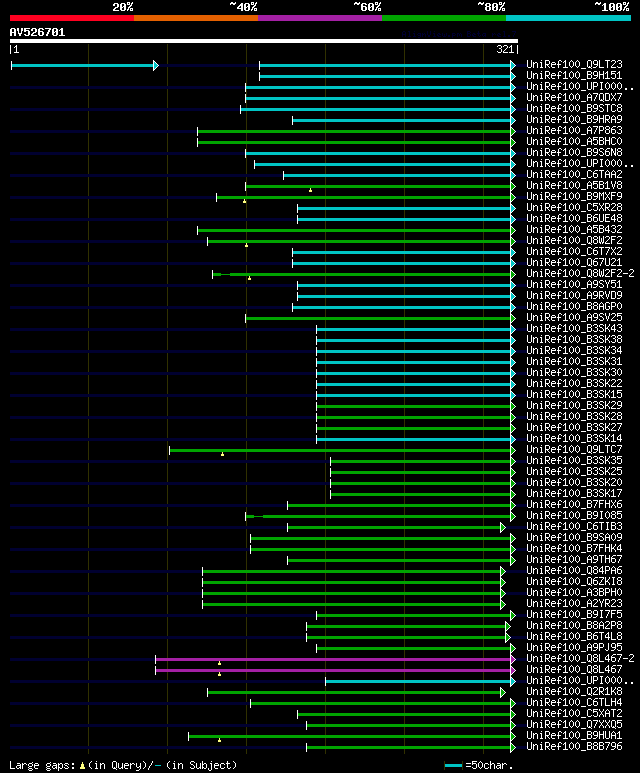Click the purple ~60% identity legend bar
640x773 pixels.
tap(320, 18)
